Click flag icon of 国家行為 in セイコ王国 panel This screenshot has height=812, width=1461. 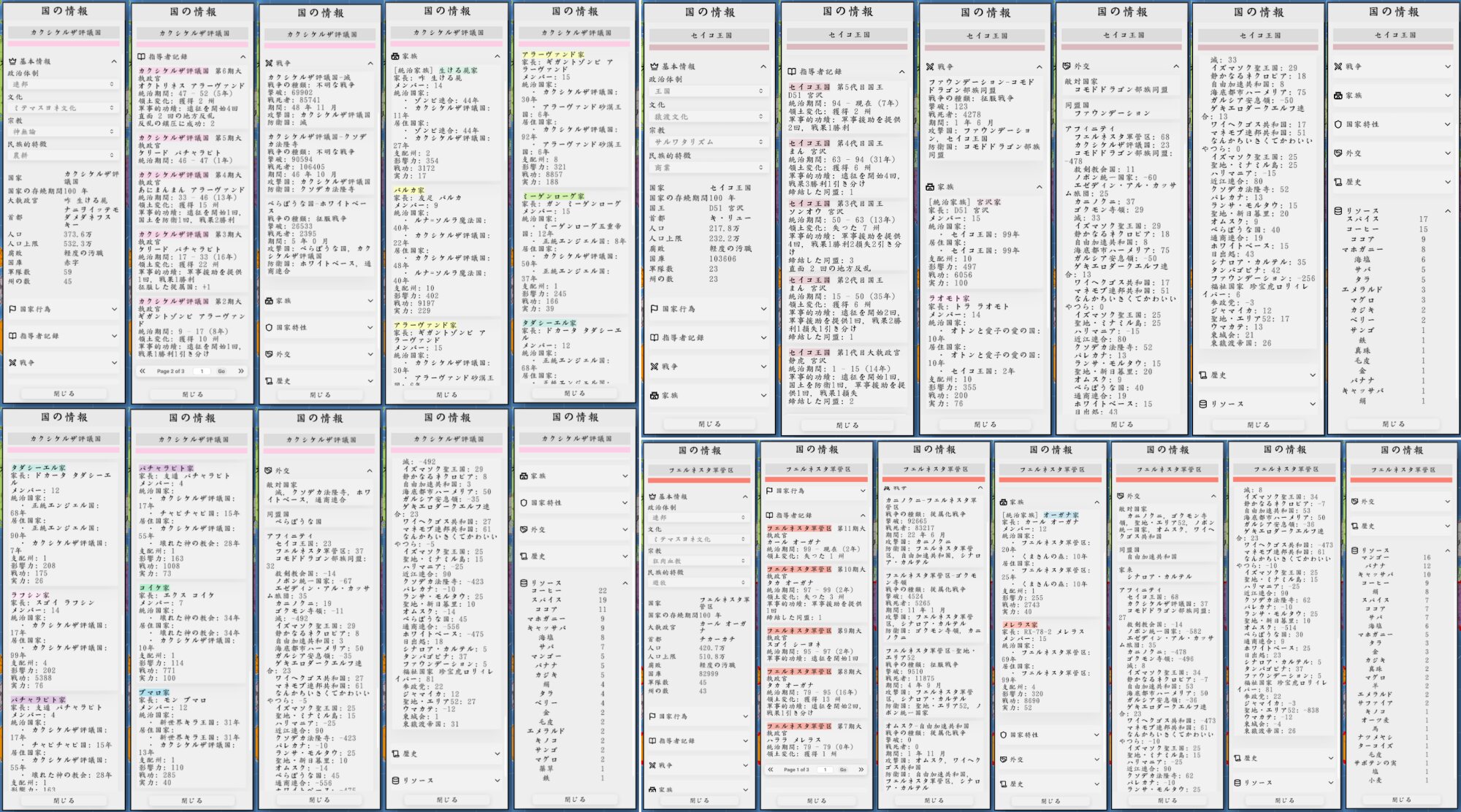[x=655, y=309]
